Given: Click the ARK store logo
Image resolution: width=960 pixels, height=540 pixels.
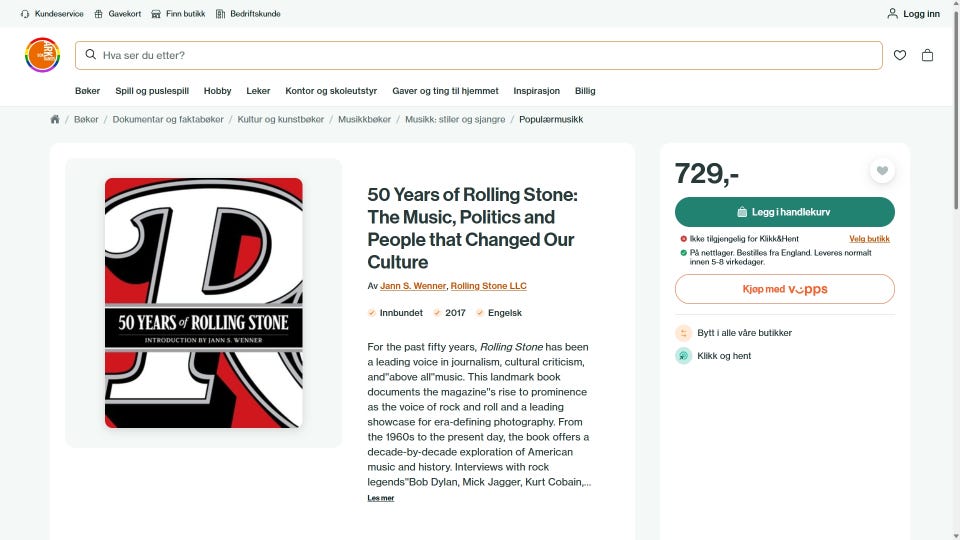Looking at the screenshot, I should 42,55.
